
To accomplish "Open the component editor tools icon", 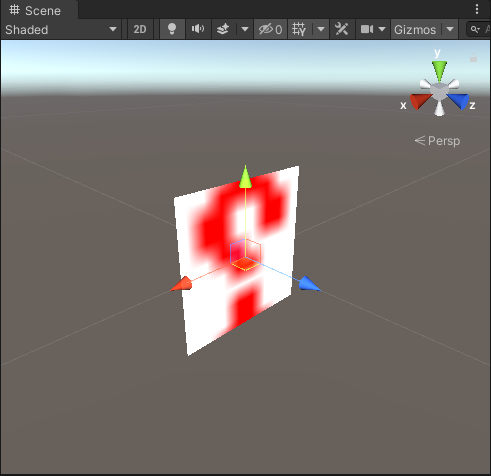I will click(342, 29).
